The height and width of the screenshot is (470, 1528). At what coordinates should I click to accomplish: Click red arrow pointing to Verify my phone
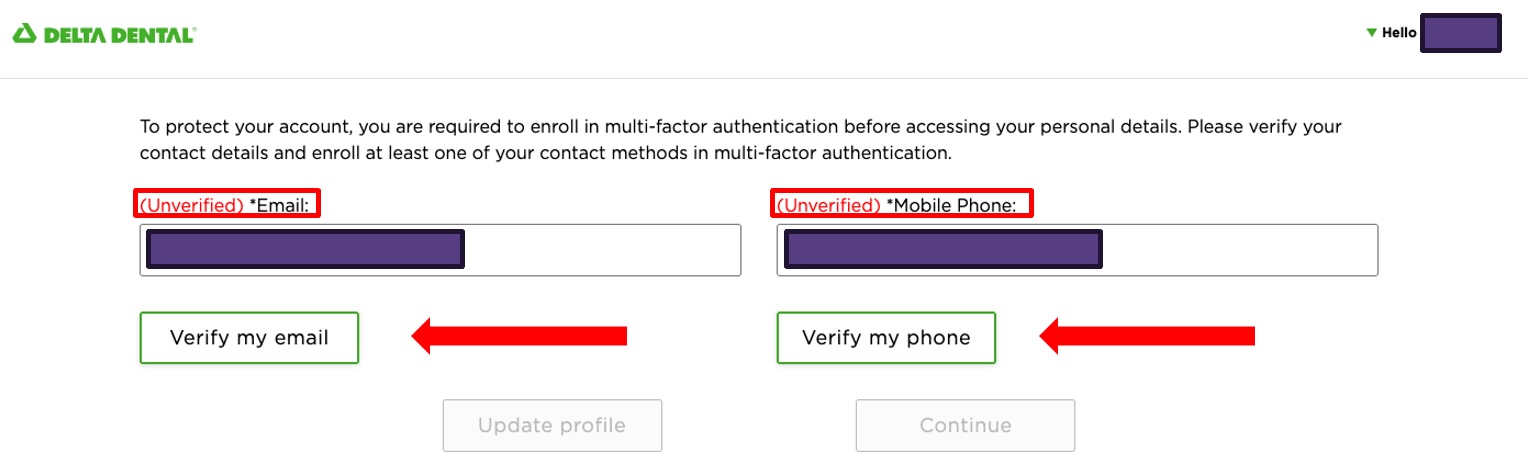[x=1147, y=336]
